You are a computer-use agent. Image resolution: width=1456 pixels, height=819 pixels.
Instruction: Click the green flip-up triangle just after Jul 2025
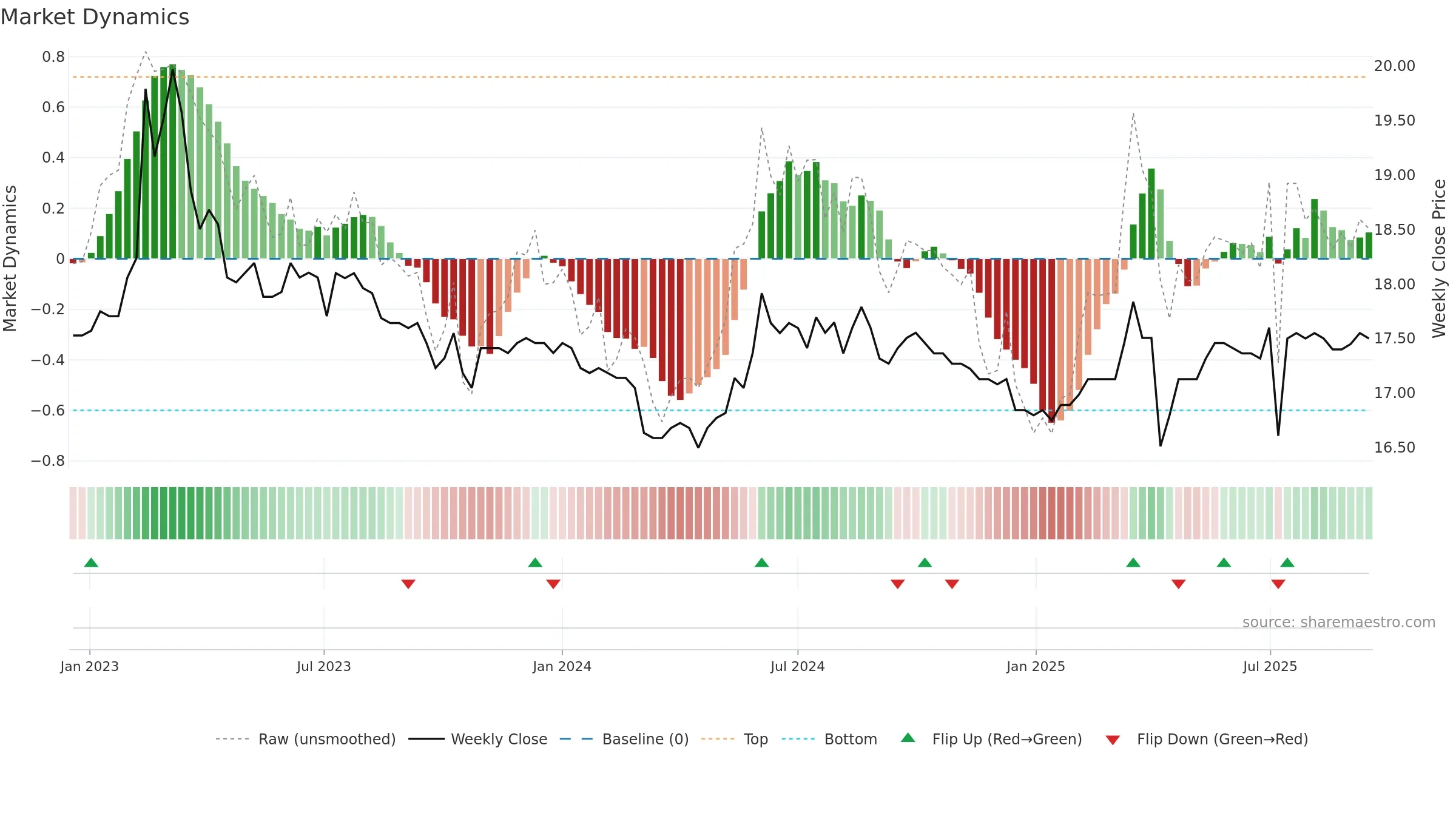tap(1287, 562)
